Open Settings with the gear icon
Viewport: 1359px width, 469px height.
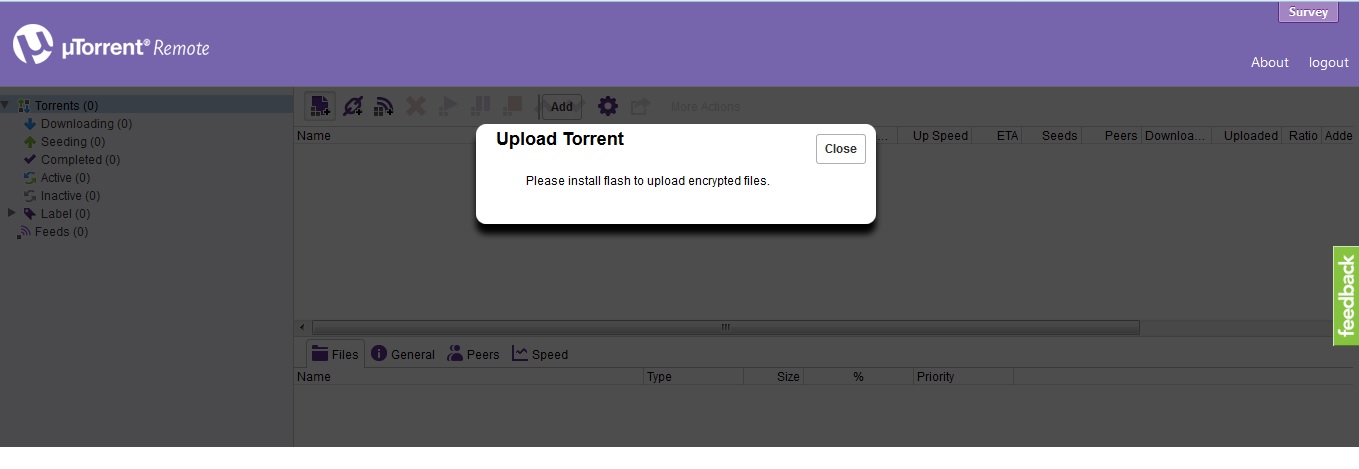607,106
